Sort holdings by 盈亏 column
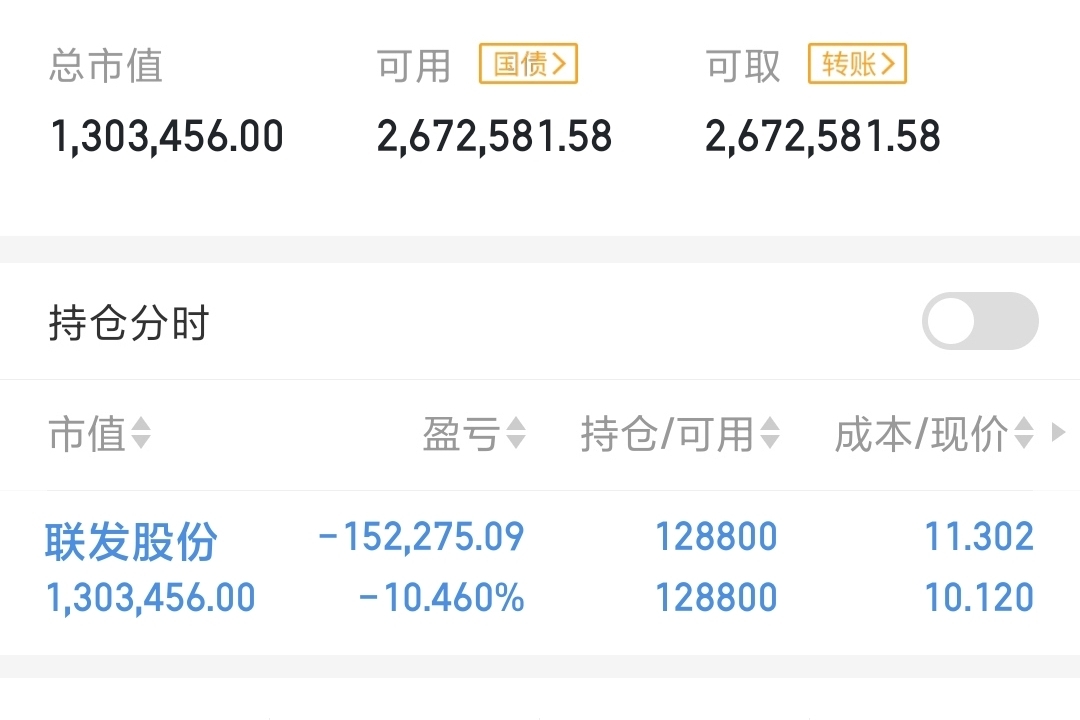Viewport: 1080px width, 720px height. pos(475,433)
